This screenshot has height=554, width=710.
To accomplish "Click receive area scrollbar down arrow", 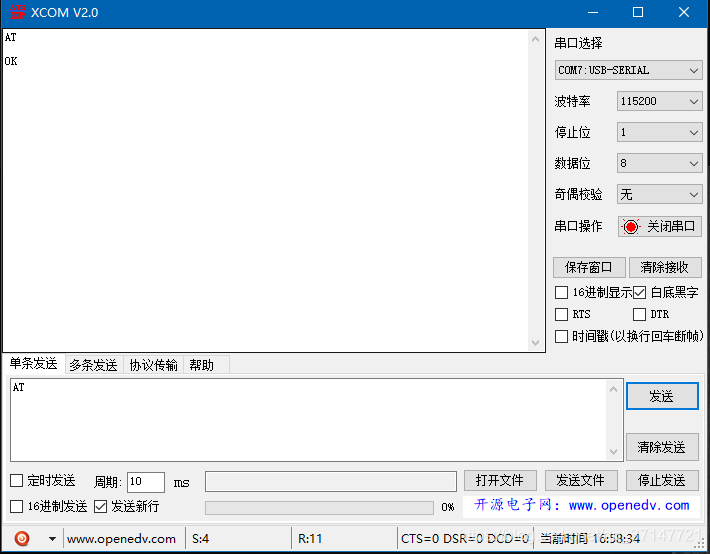I will [x=535, y=342].
